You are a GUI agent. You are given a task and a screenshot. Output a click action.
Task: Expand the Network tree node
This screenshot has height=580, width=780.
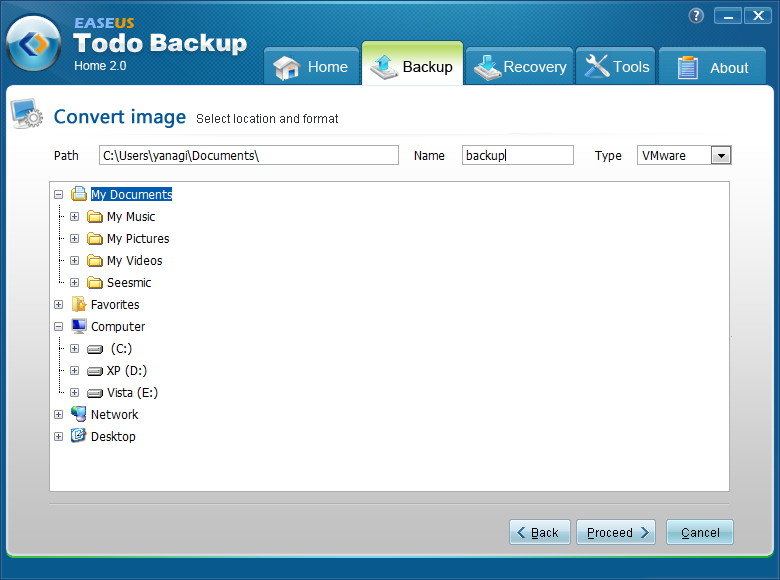pyautogui.click(x=59, y=414)
